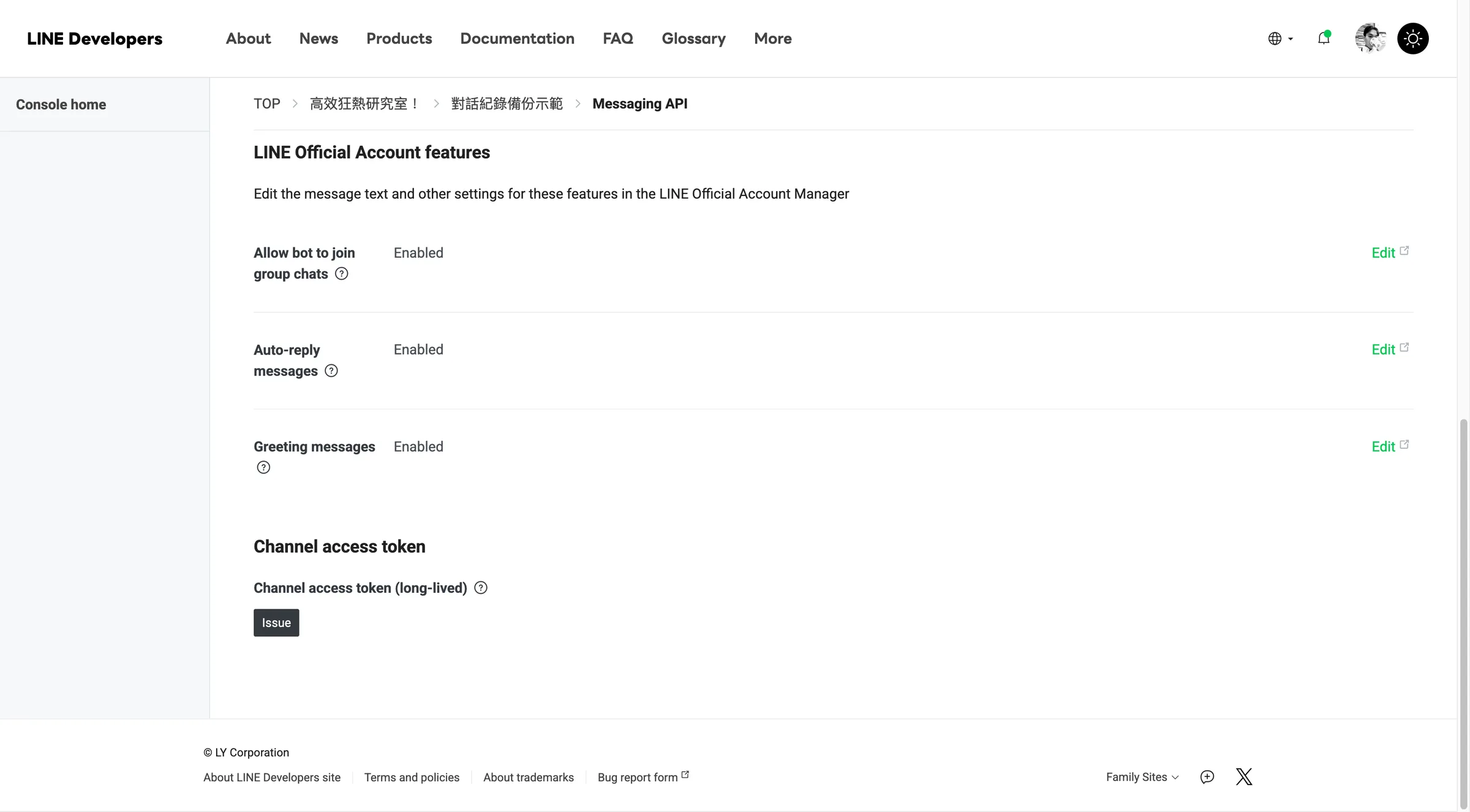Show help for Channel access token (long-lived)

[x=481, y=588]
